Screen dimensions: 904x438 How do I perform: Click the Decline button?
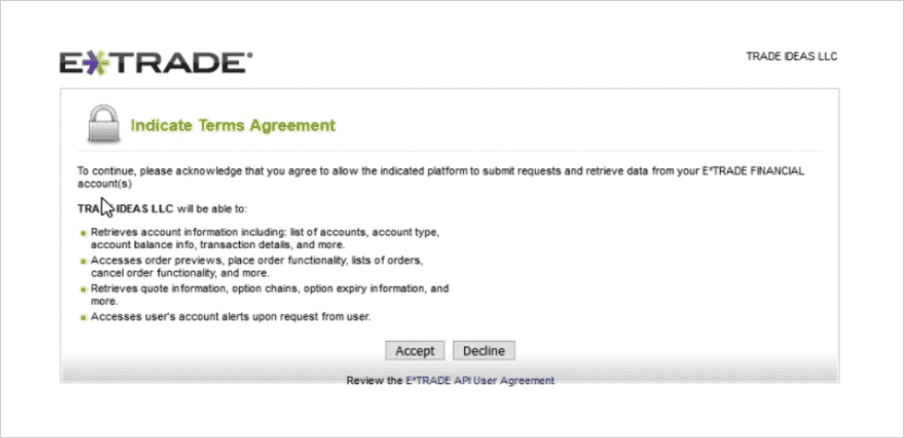click(x=484, y=350)
